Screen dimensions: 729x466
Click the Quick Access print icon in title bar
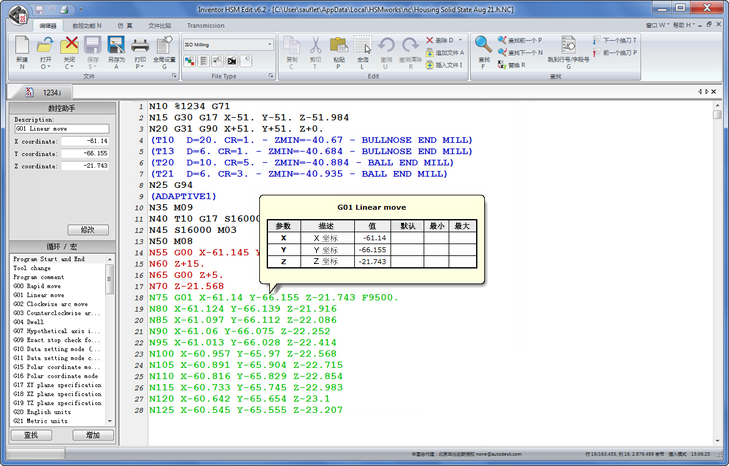click(65, 9)
